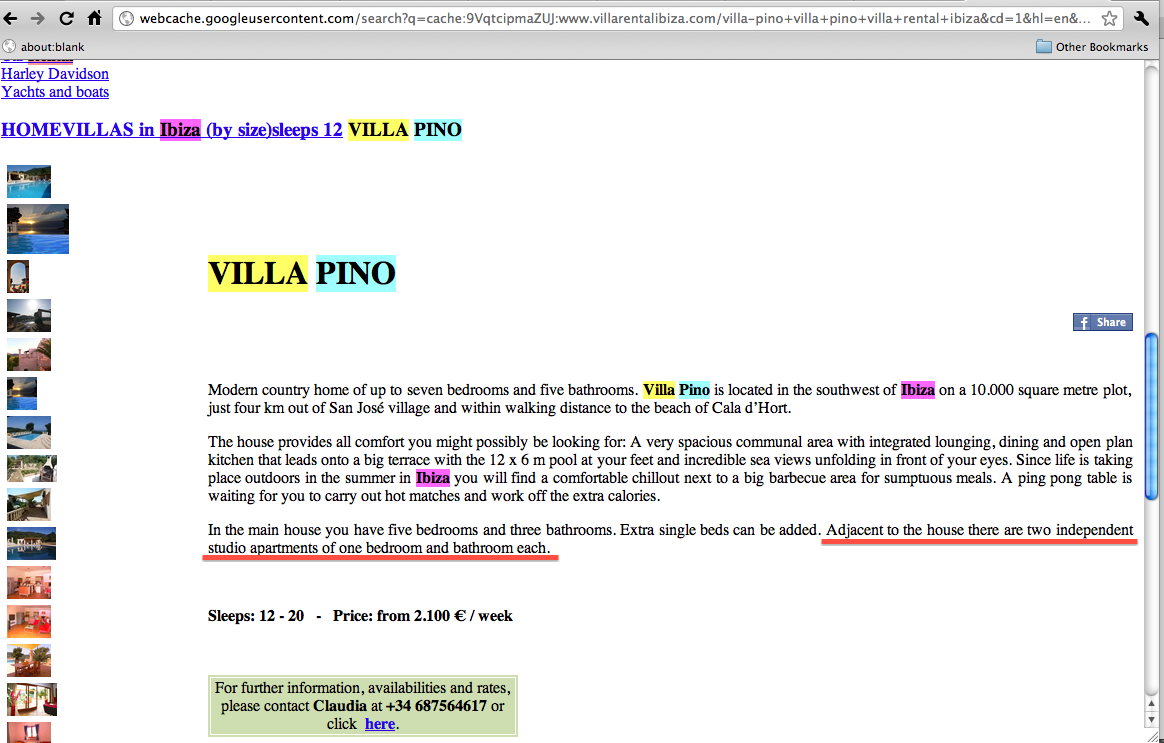Click the browser Back arrow

coord(14,18)
